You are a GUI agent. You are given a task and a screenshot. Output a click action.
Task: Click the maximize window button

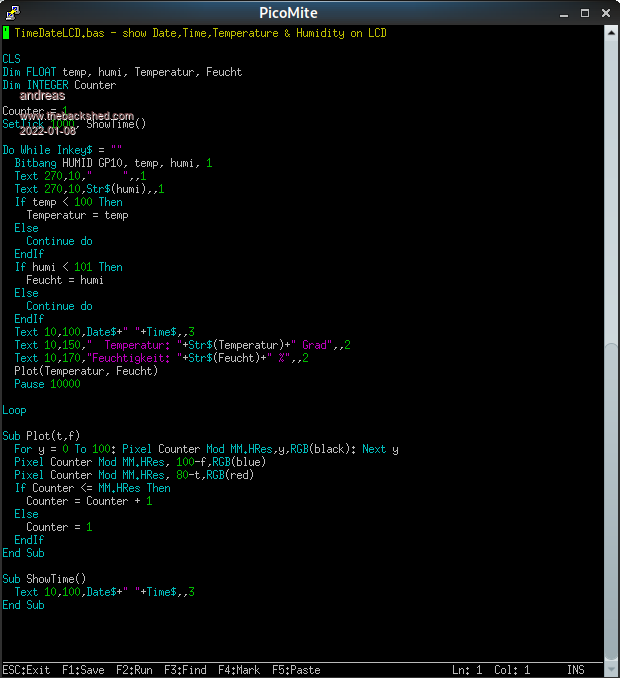[588, 11]
